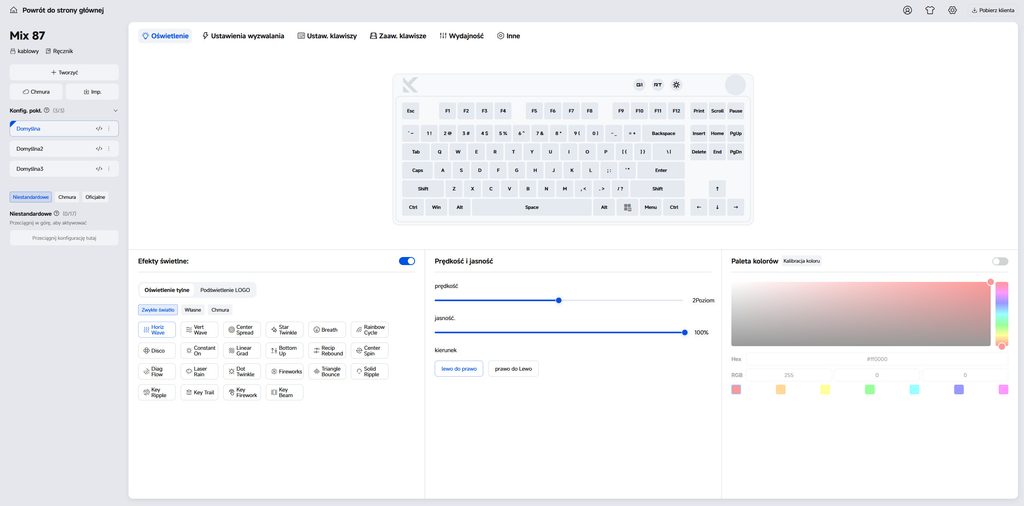Open the Oświetlenie tab
The height and width of the screenshot is (506, 1024).
point(166,36)
